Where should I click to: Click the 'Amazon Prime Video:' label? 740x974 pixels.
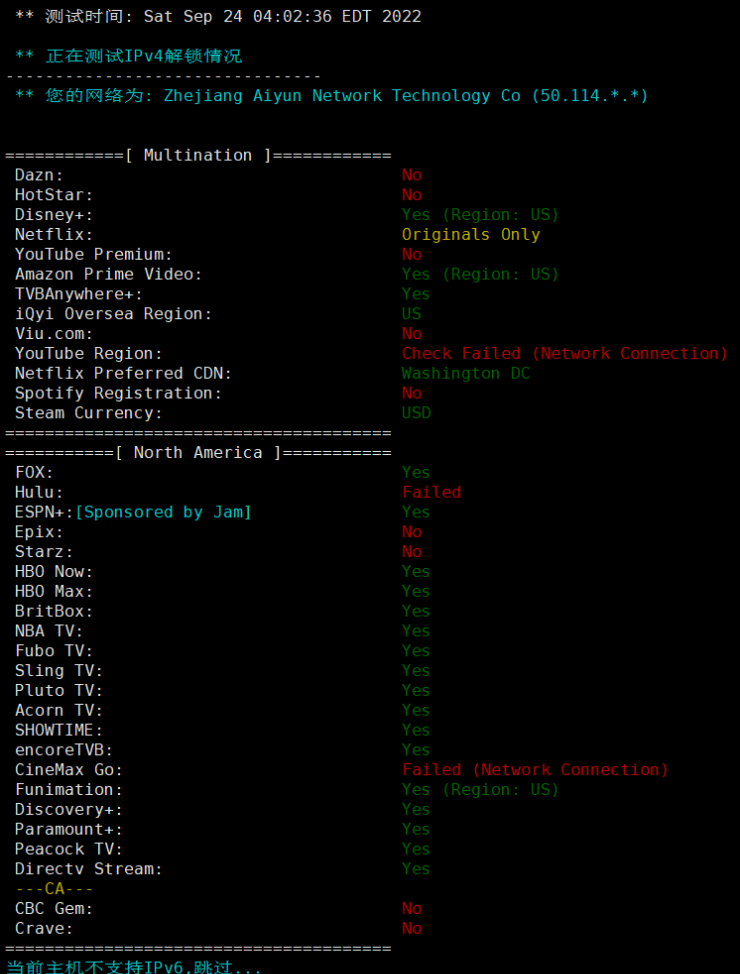tap(109, 274)
